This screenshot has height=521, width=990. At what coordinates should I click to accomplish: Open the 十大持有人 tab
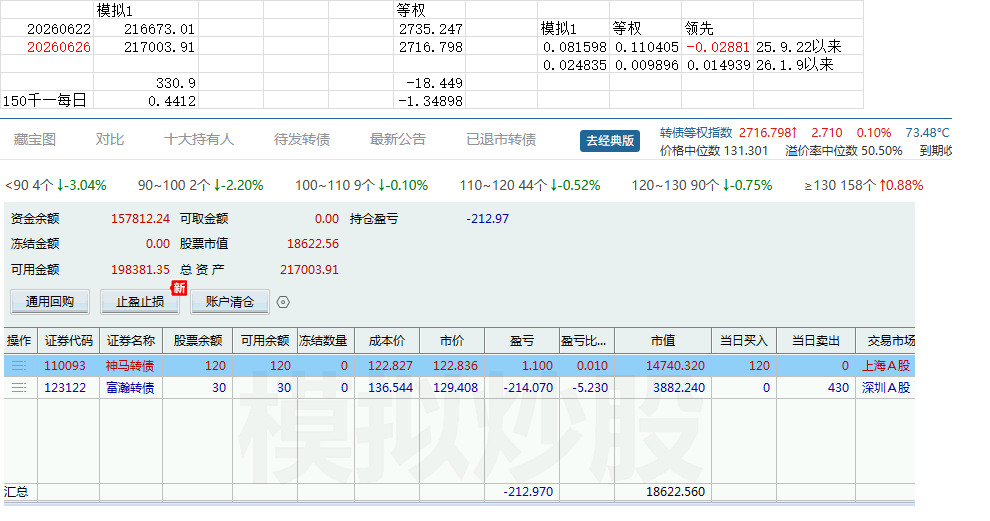[199, 140]
